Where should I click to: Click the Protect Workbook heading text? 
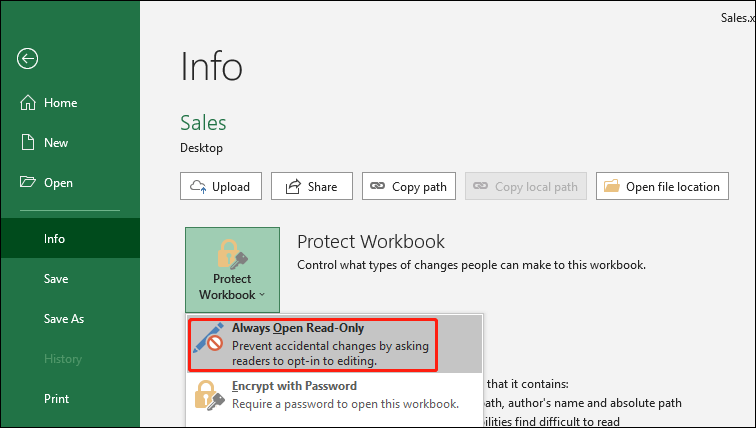tap(370, 242)
